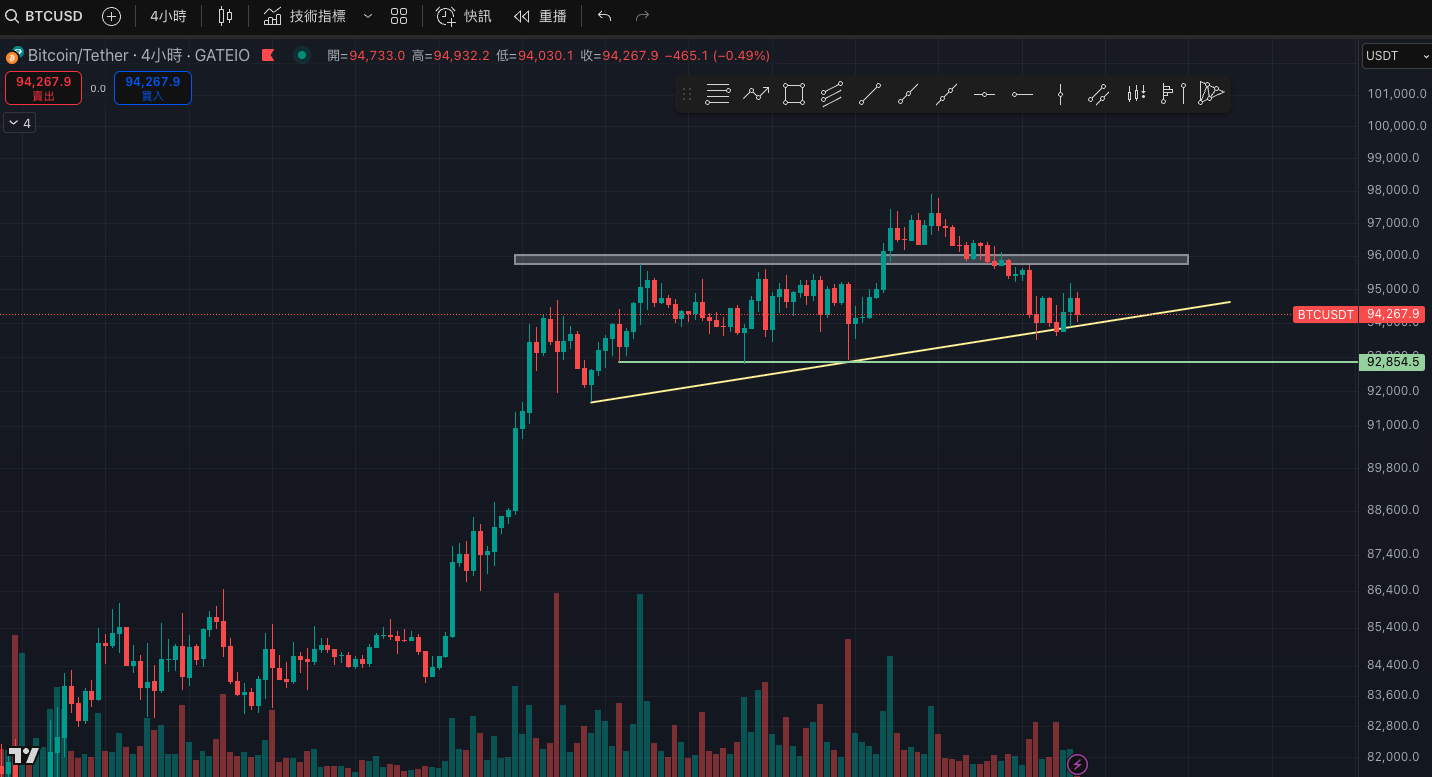Click the blue 買入 buy button
Image resolution: width=1432 pixels, height=777 pixels.
tap(152, 88)
